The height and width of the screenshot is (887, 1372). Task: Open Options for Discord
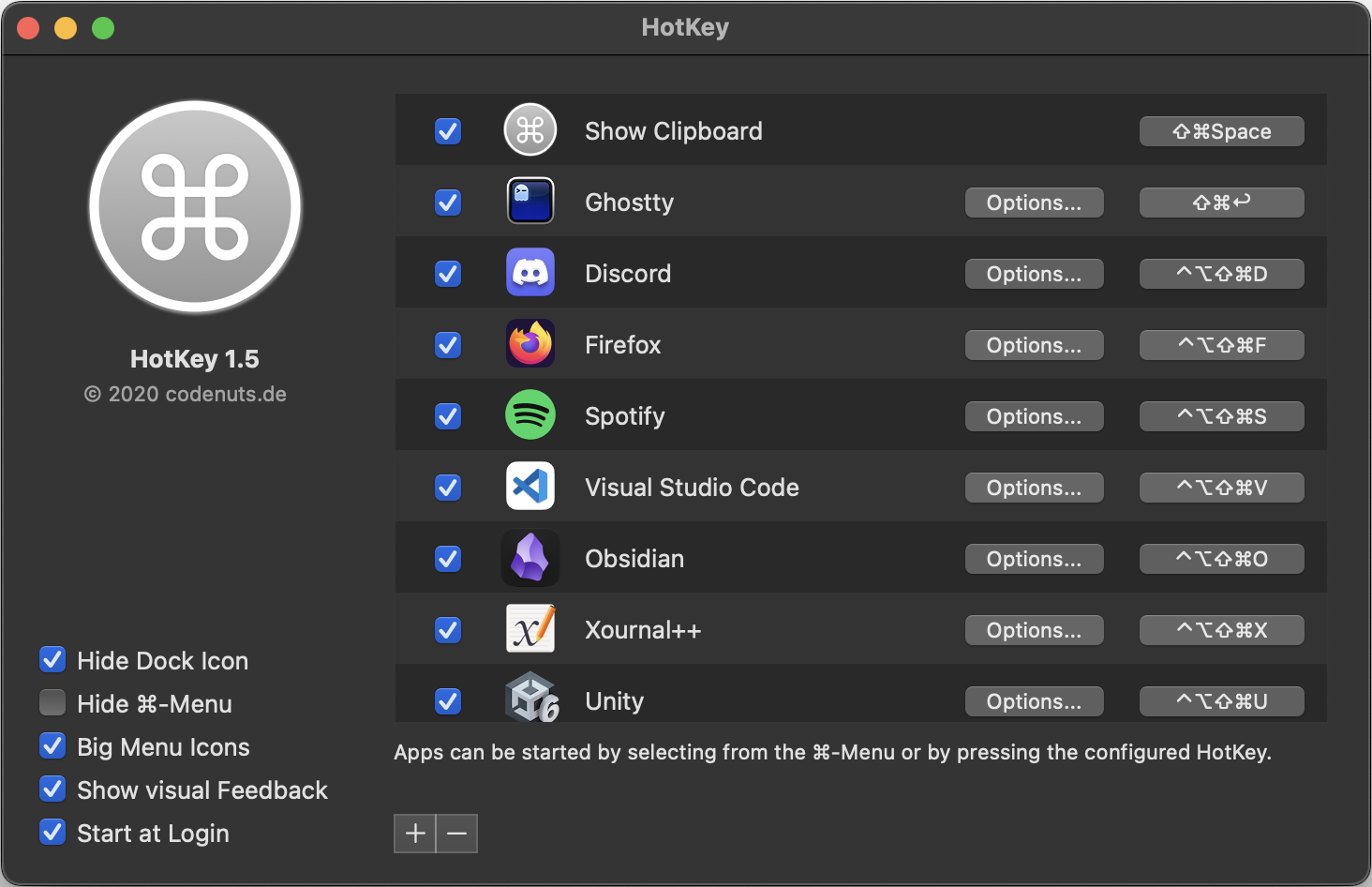1034,273
